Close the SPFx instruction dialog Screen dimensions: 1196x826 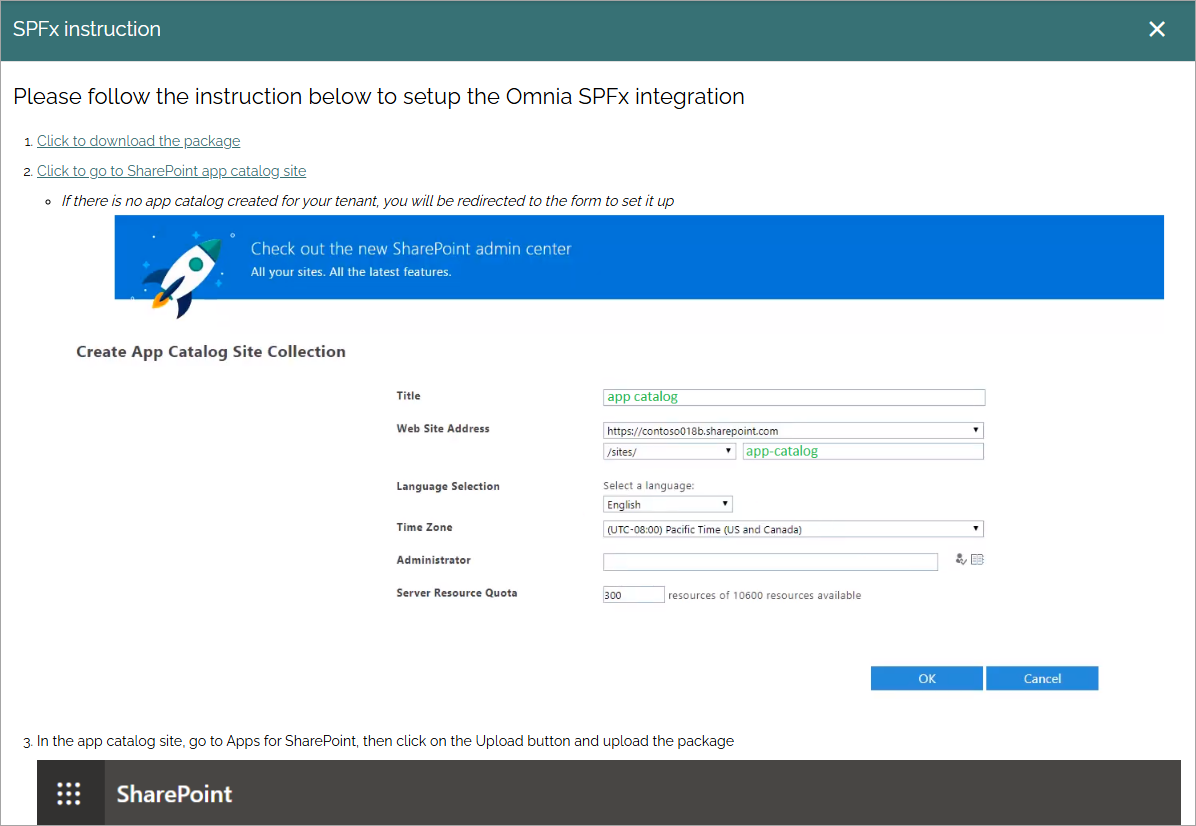coord(1156,29)
